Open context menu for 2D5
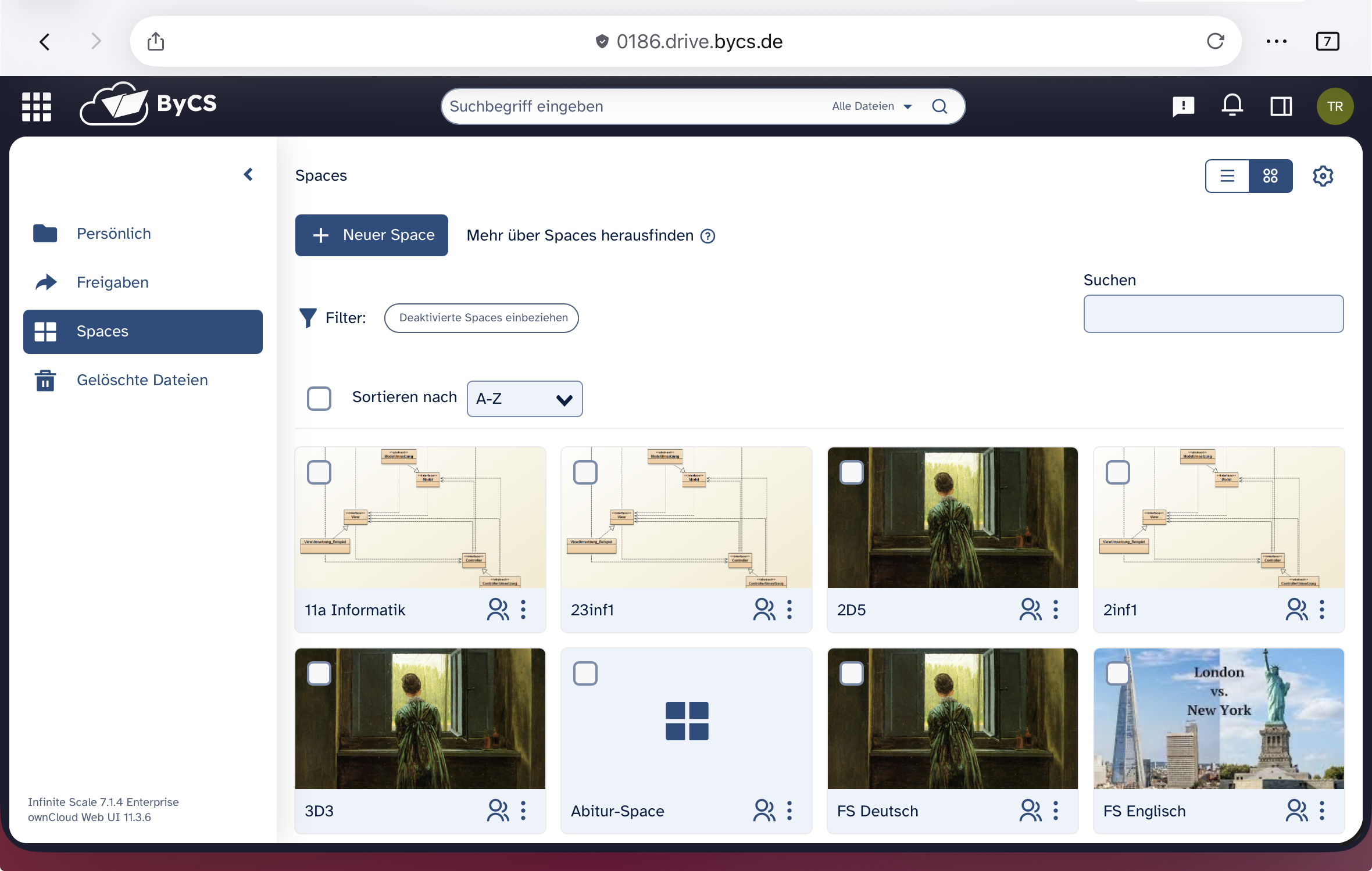 (x=1056, y=609)
